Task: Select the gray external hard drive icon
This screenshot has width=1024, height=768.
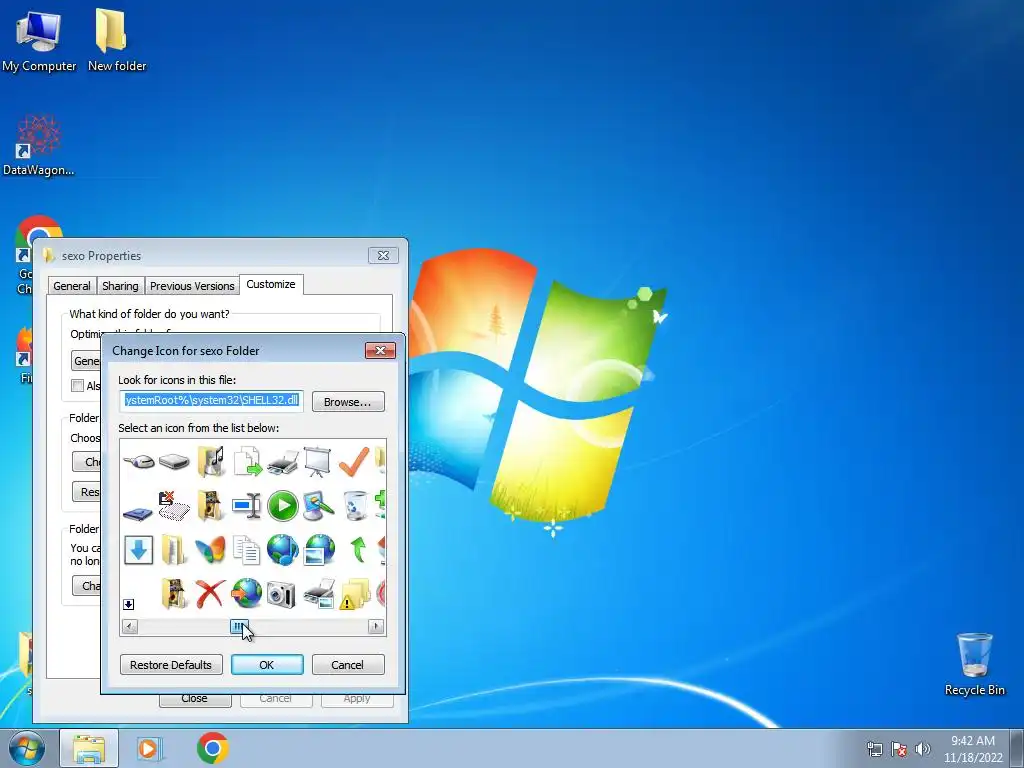Action: click(x=174, y=462)
